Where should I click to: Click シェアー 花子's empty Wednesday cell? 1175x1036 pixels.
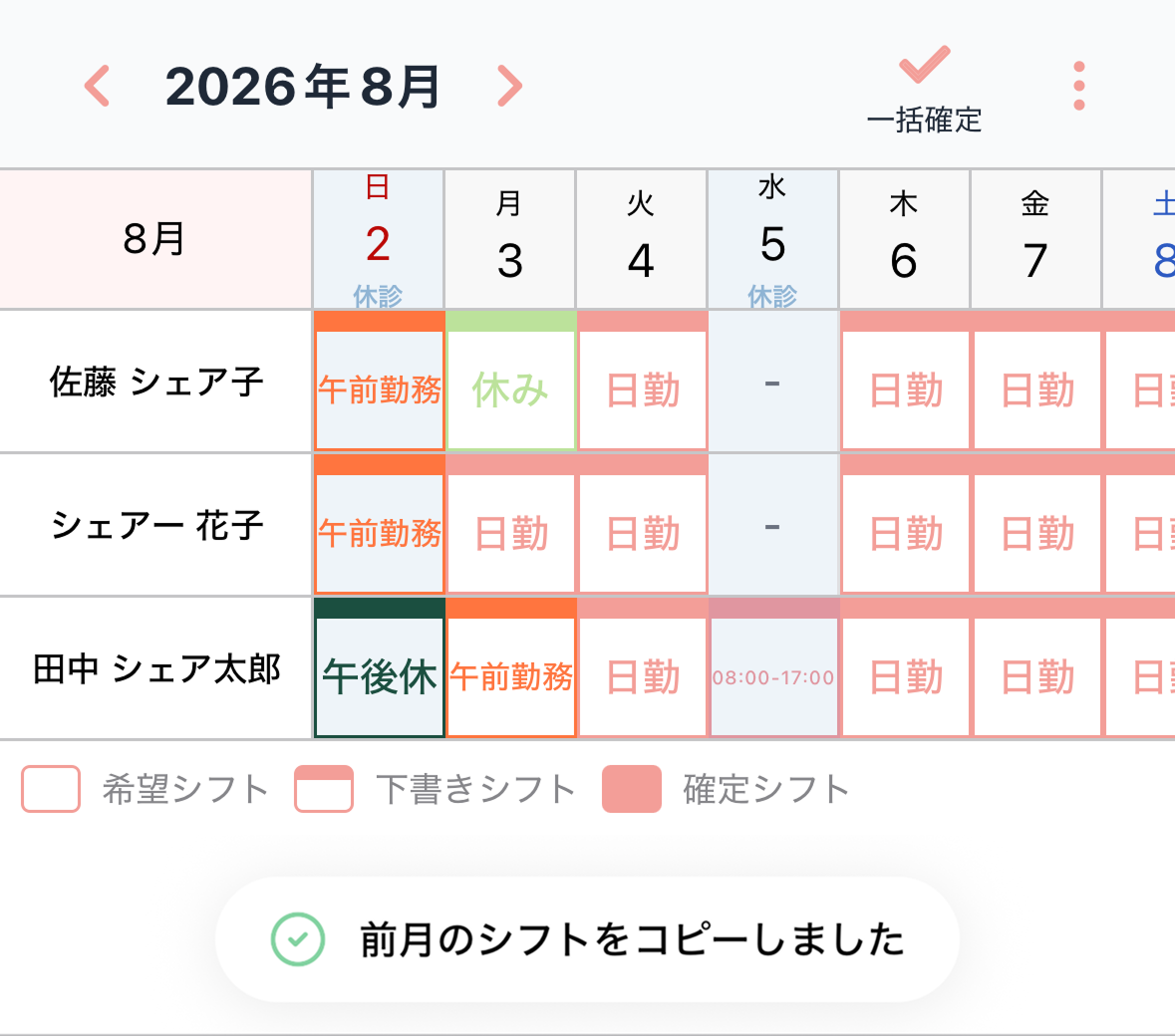point(772,524)
